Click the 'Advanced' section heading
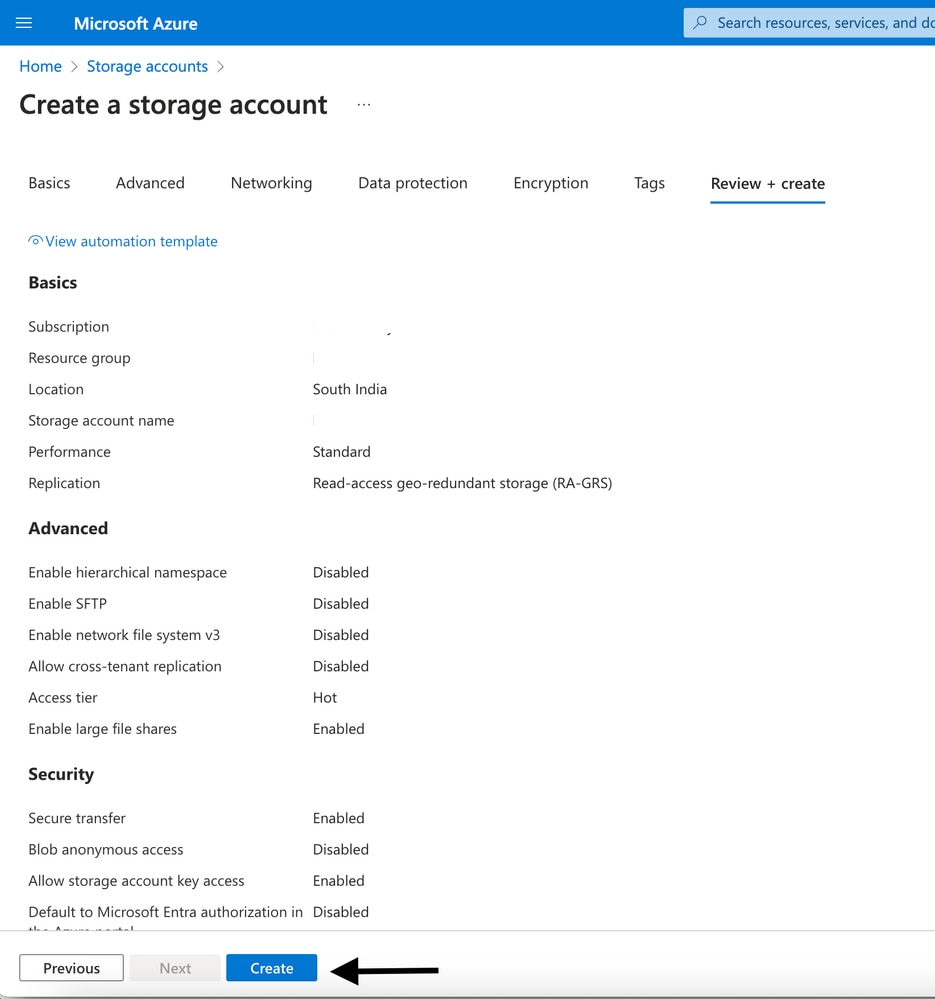 [68, 528]
